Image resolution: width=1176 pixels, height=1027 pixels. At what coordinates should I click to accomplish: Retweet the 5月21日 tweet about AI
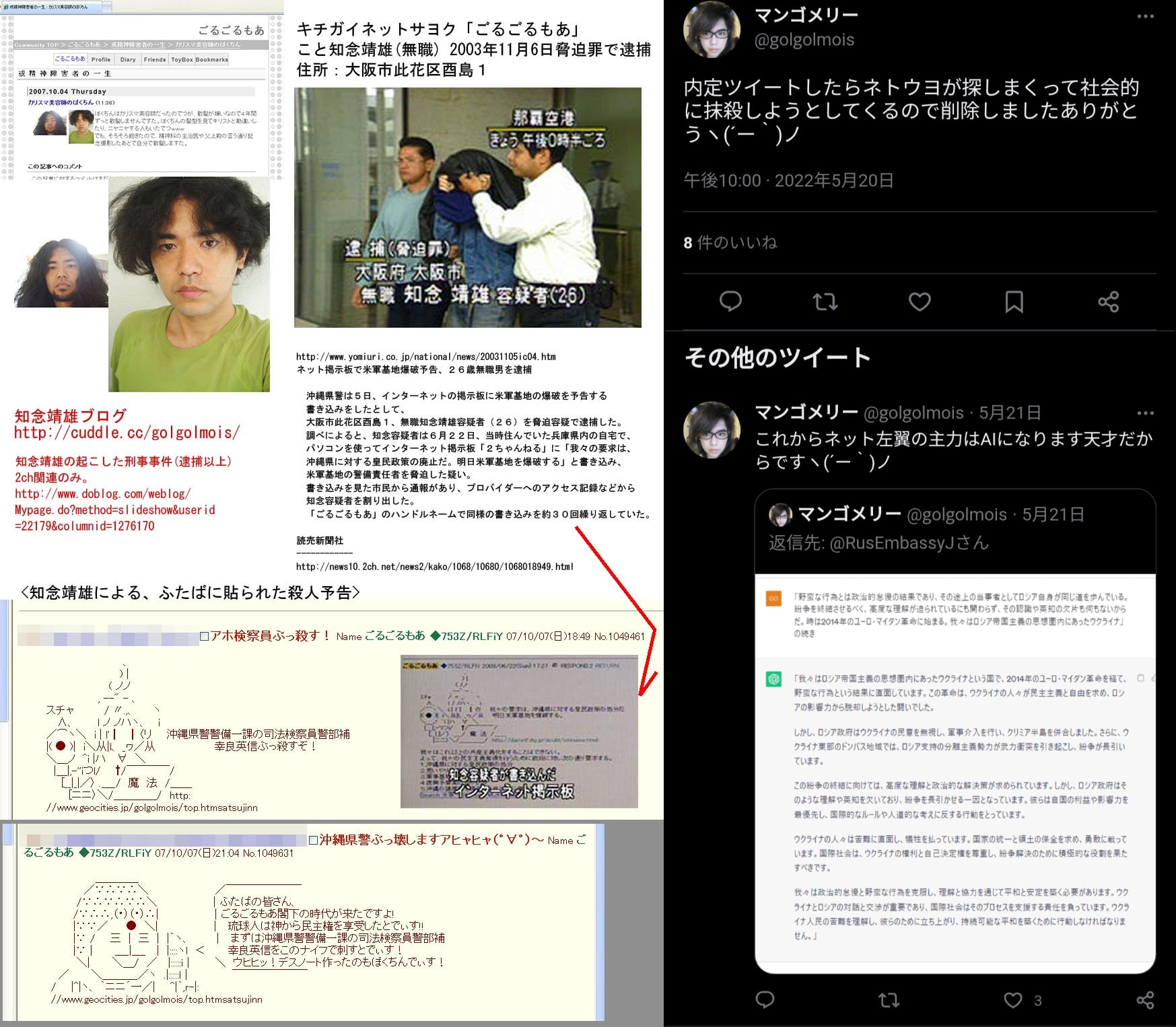(x=889, y=1000)
